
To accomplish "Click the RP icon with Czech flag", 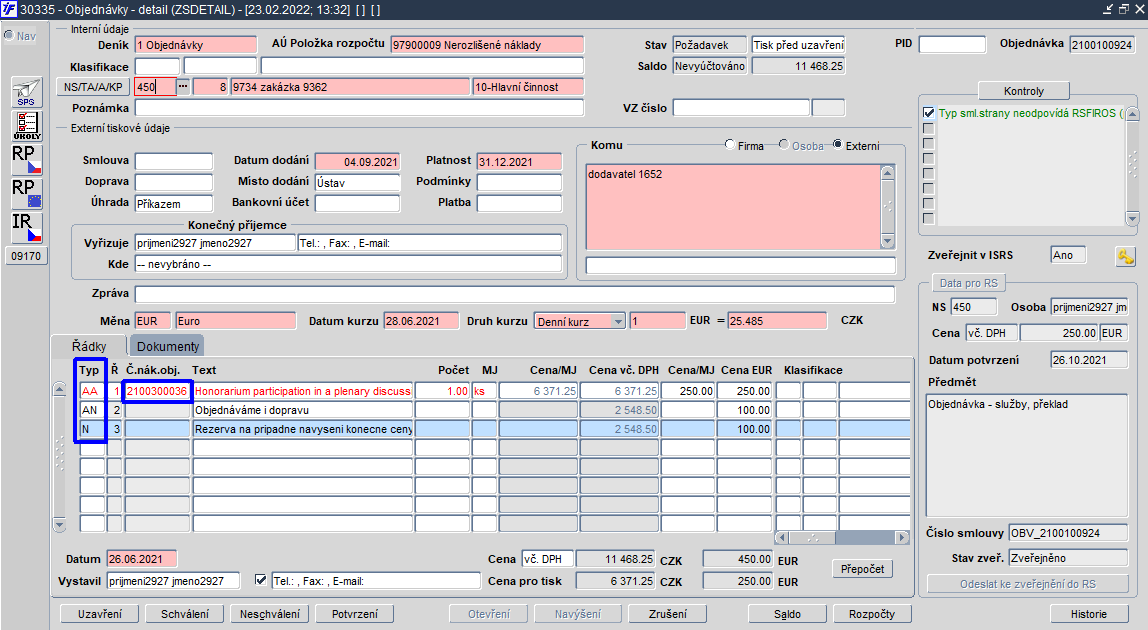I will 26,160.
